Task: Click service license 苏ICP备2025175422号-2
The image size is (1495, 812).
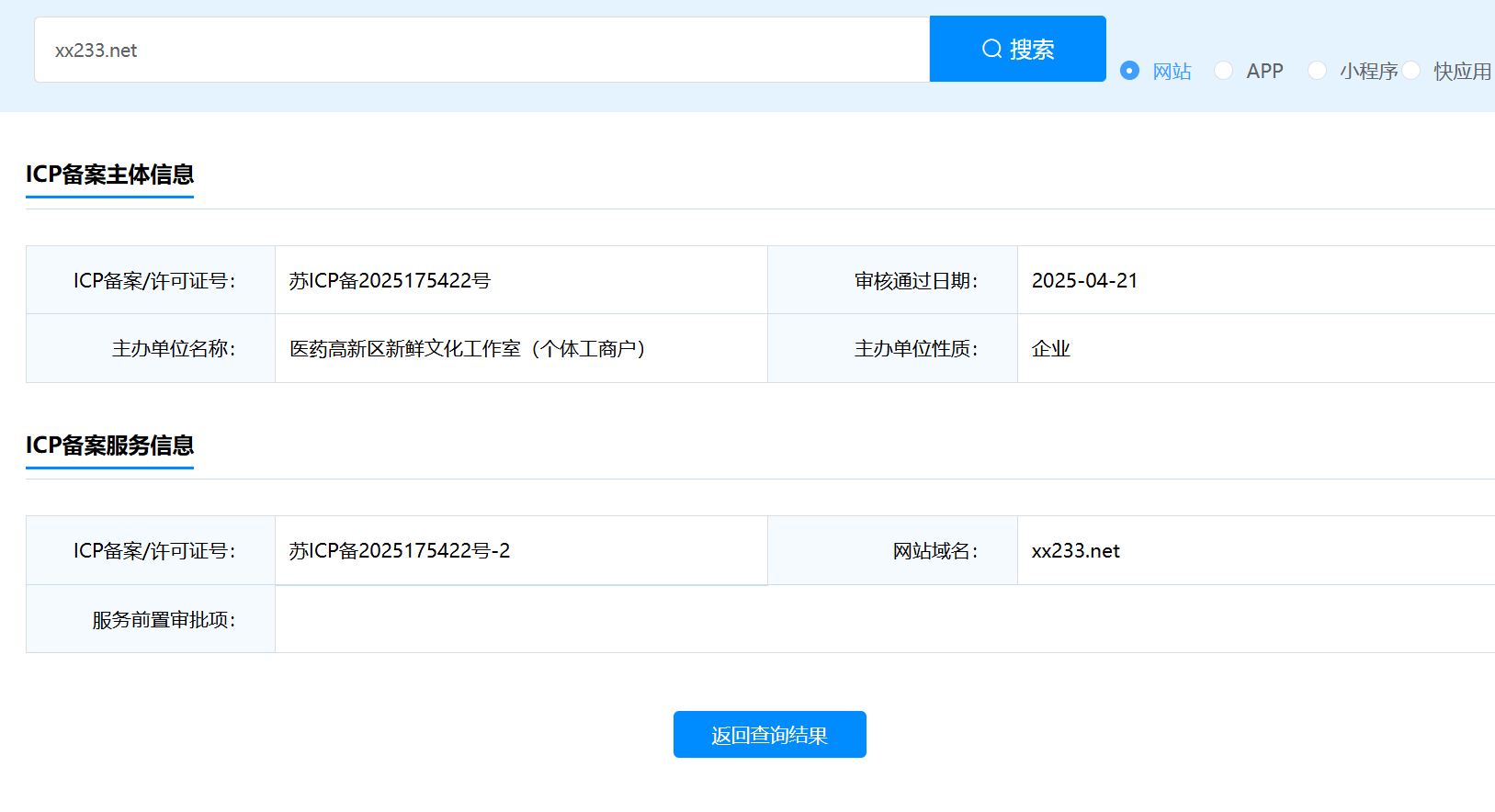Action: coord(400,551)
